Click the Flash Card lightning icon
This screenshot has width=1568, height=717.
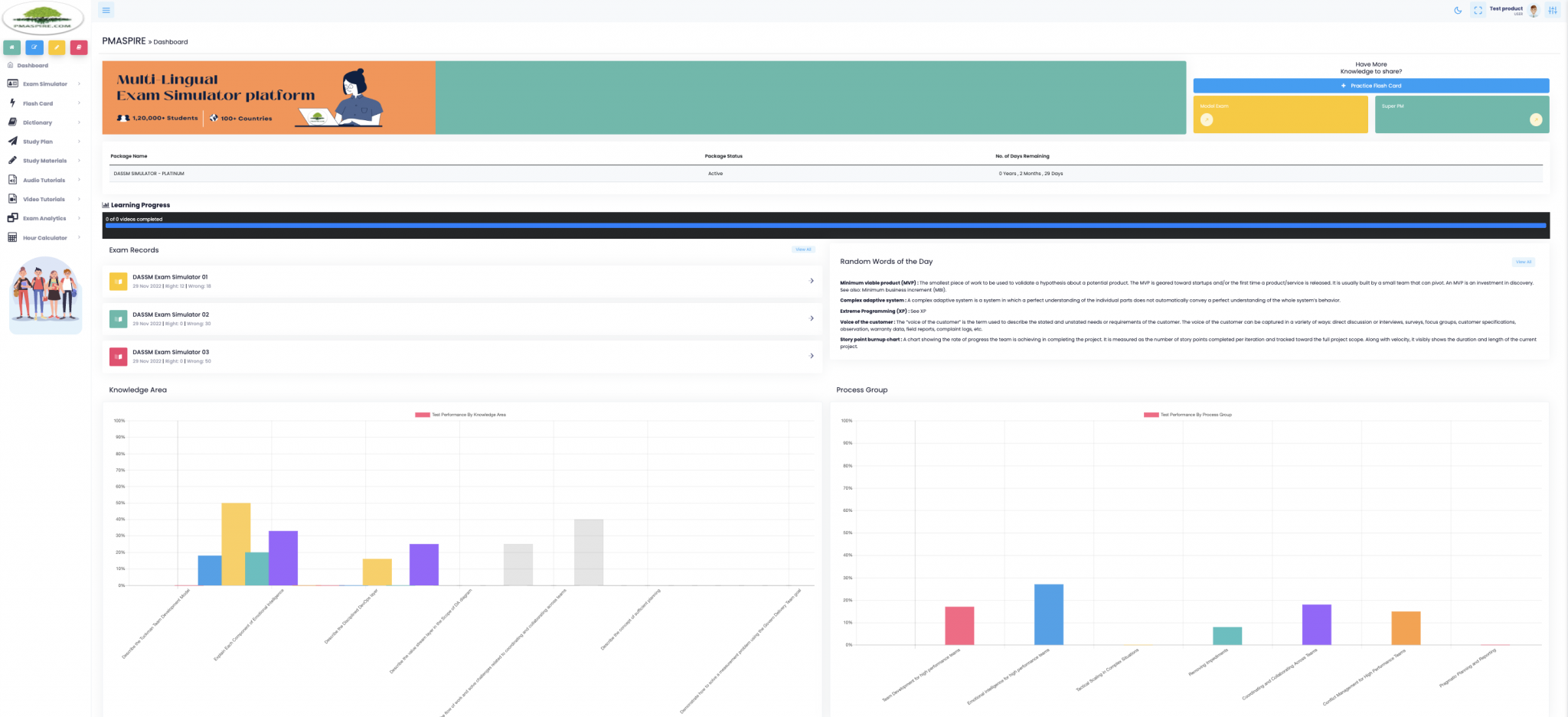tap(12, 103)
